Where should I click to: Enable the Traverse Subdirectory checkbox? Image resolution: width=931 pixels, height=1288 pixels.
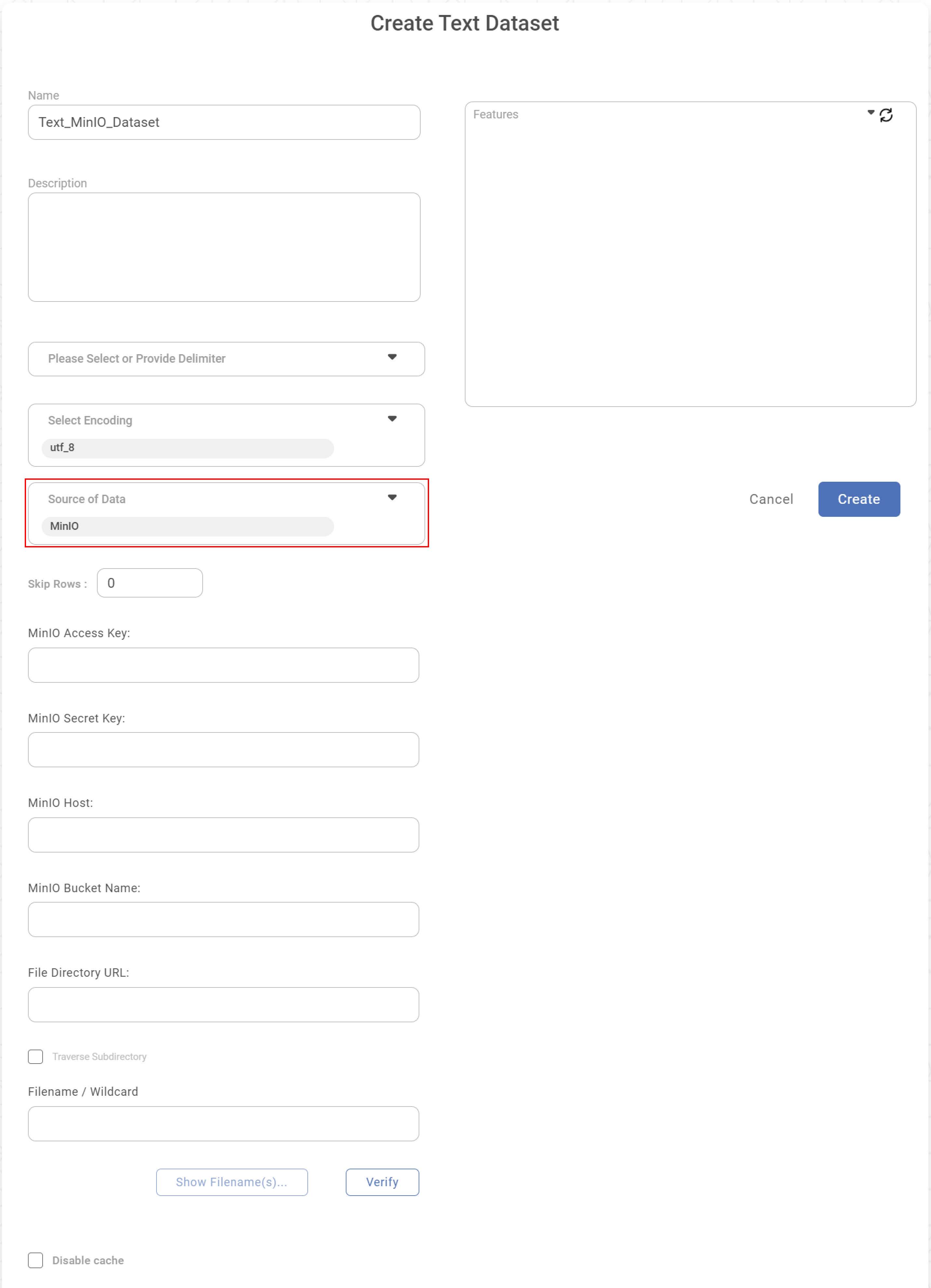tap(36, 1056)
